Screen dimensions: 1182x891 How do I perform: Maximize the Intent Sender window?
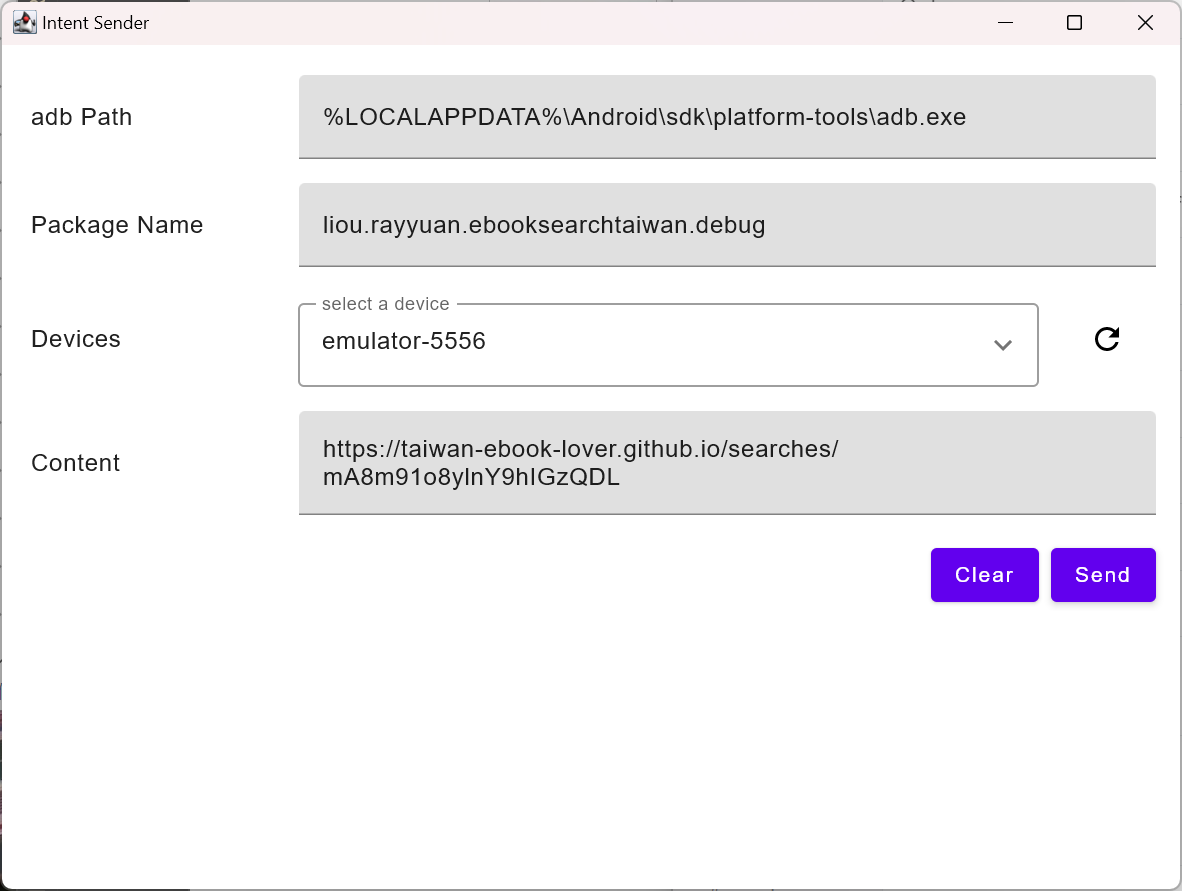click(x=1074, y=23)
